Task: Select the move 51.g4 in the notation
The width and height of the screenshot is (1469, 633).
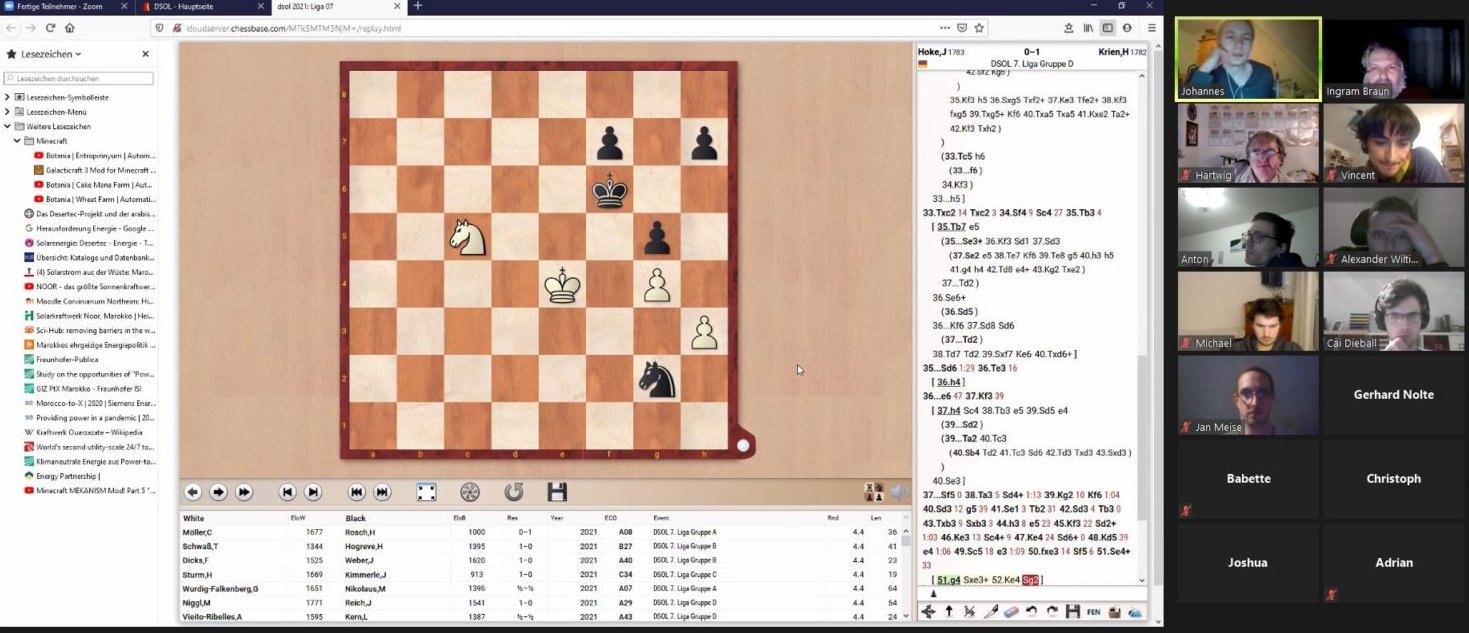Action: pyautogui.click(x=946, y=580)
